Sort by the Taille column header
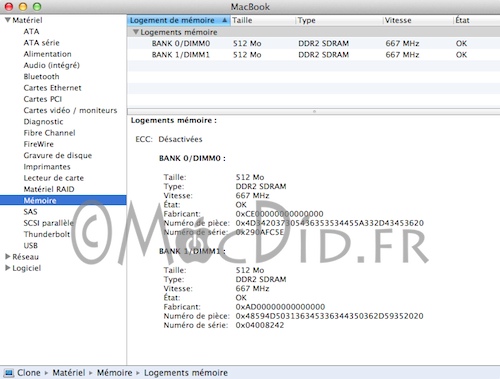This screenshot has height=379, width=500. (263, 20)
